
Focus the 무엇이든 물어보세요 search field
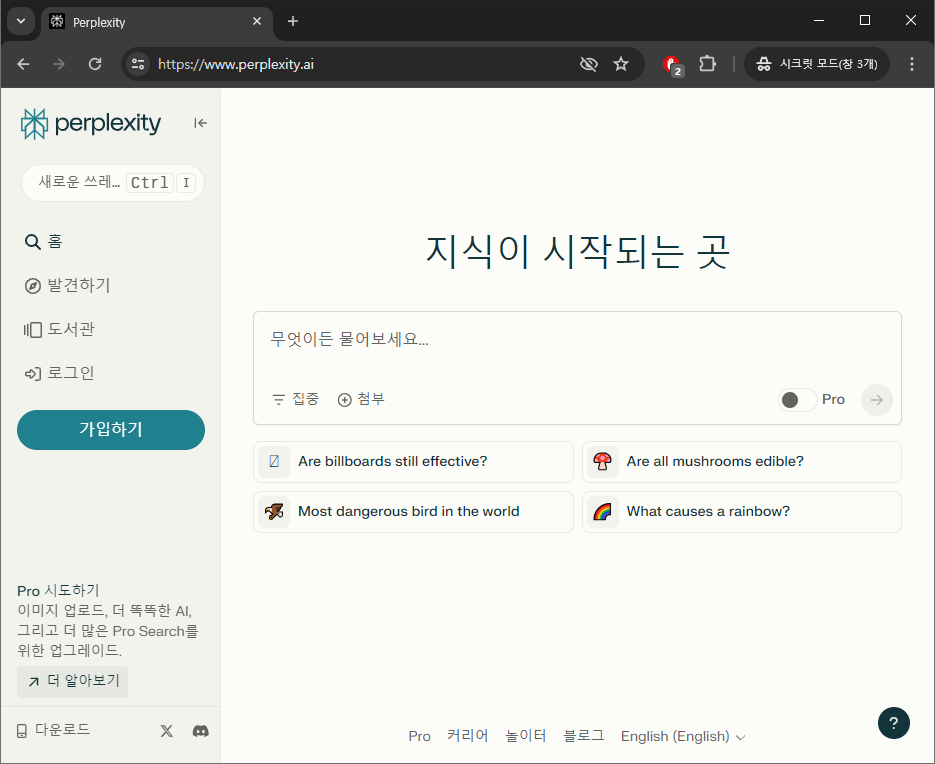577,339
